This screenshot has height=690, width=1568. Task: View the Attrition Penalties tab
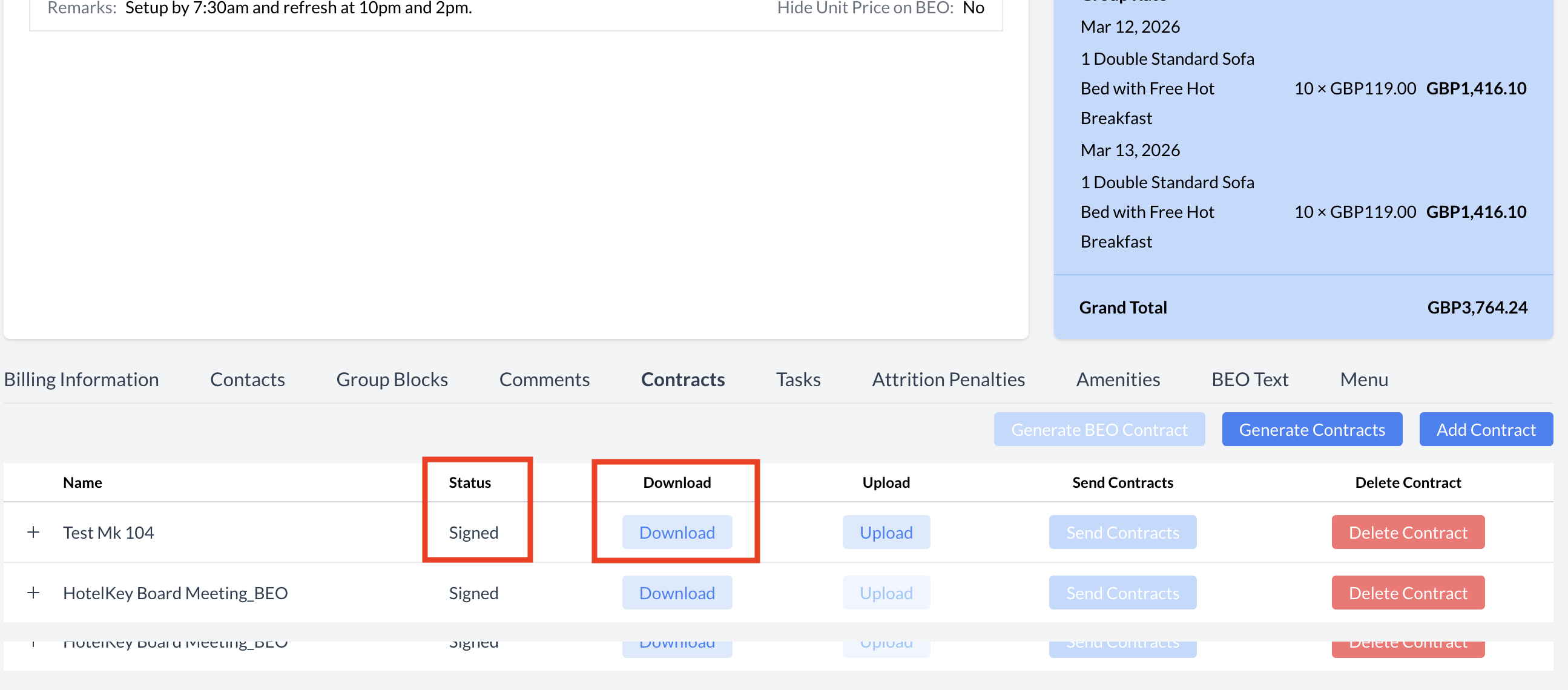tap(948, 379)
